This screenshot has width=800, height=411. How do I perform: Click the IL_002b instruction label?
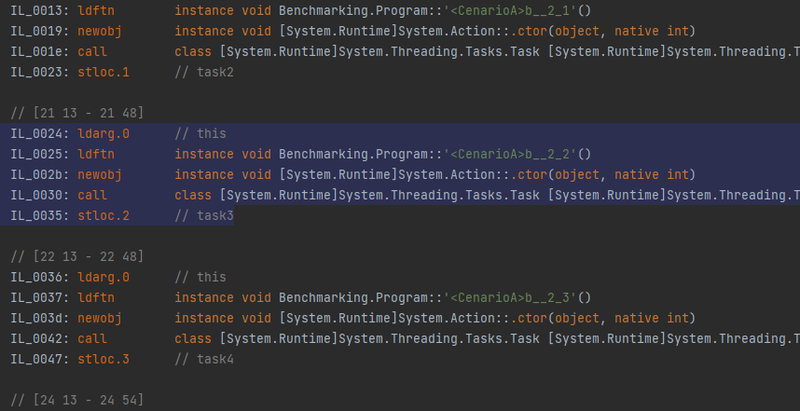point(37,174)
